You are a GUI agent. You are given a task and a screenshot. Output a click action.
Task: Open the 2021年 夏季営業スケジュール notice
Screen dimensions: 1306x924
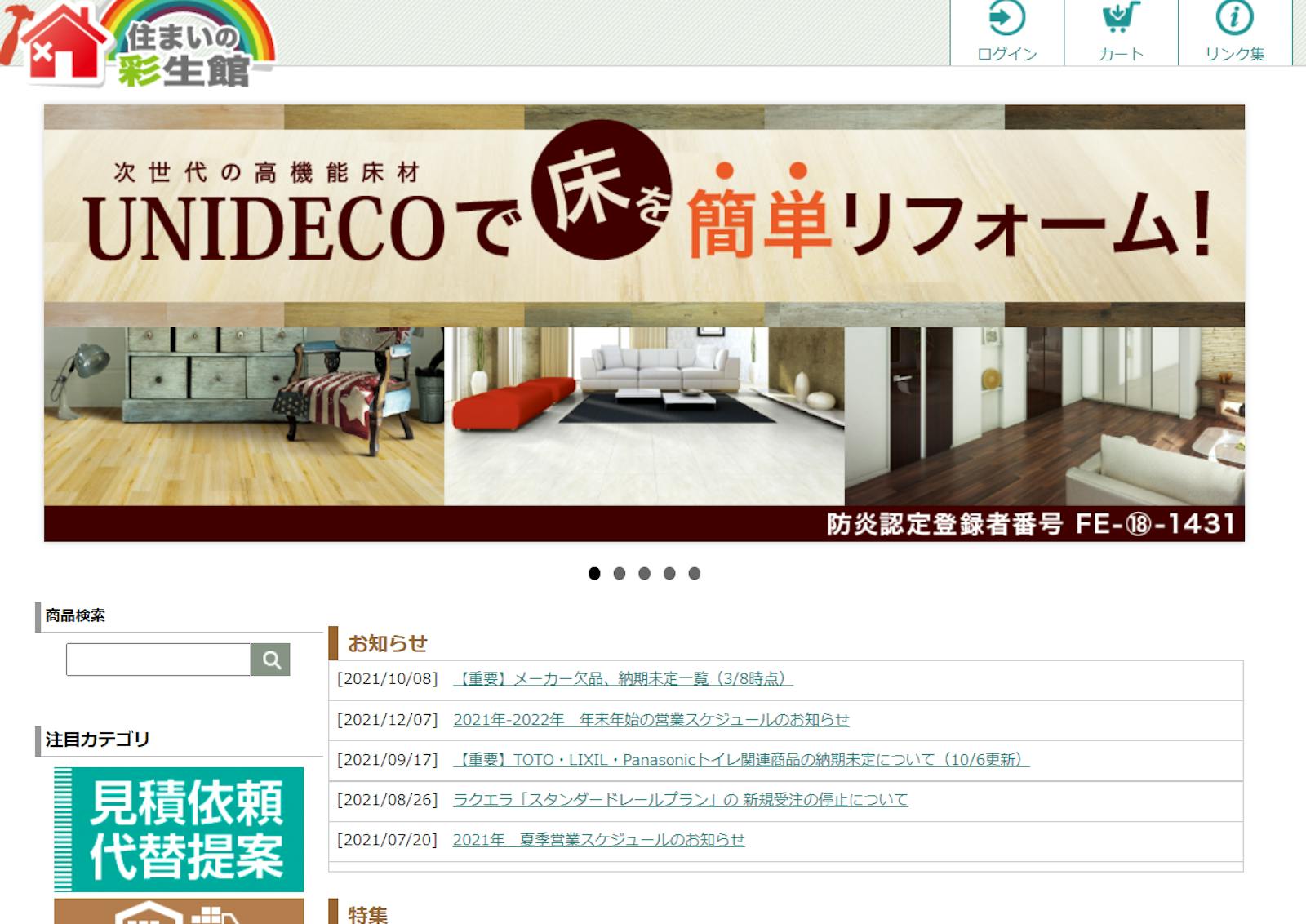pyautogui.click(x=598, y=840)
